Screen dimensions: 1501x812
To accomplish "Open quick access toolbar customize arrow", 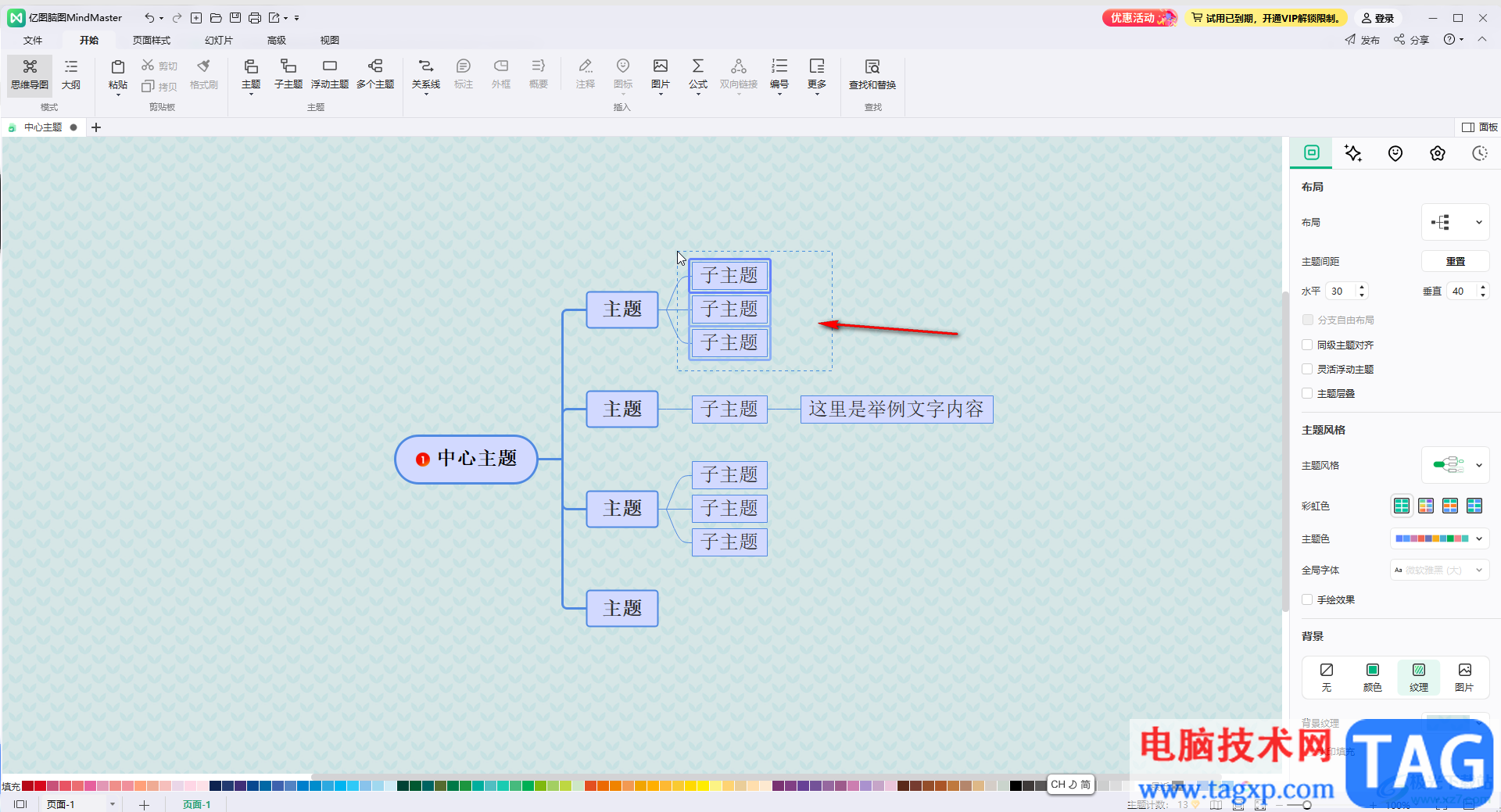I will click(x=297, y=18).
